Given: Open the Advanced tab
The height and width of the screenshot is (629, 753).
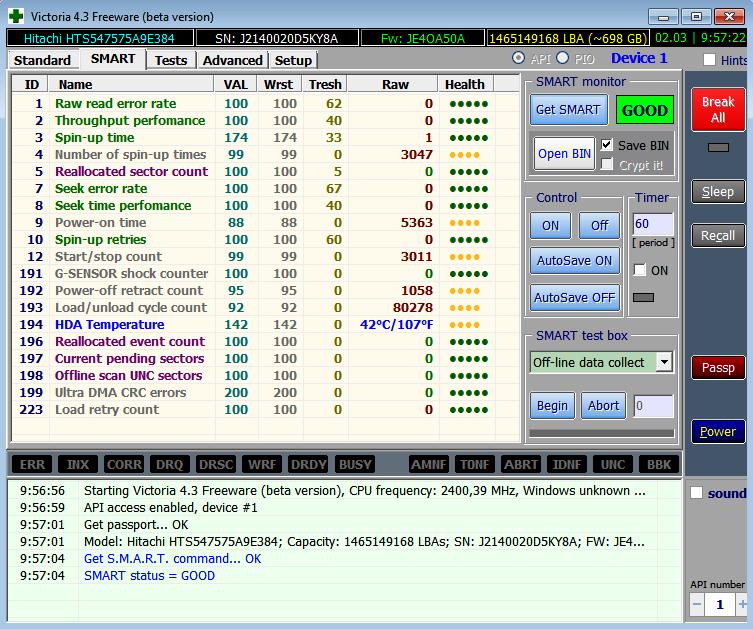Looking at the screenshot, I should (232, 60).
